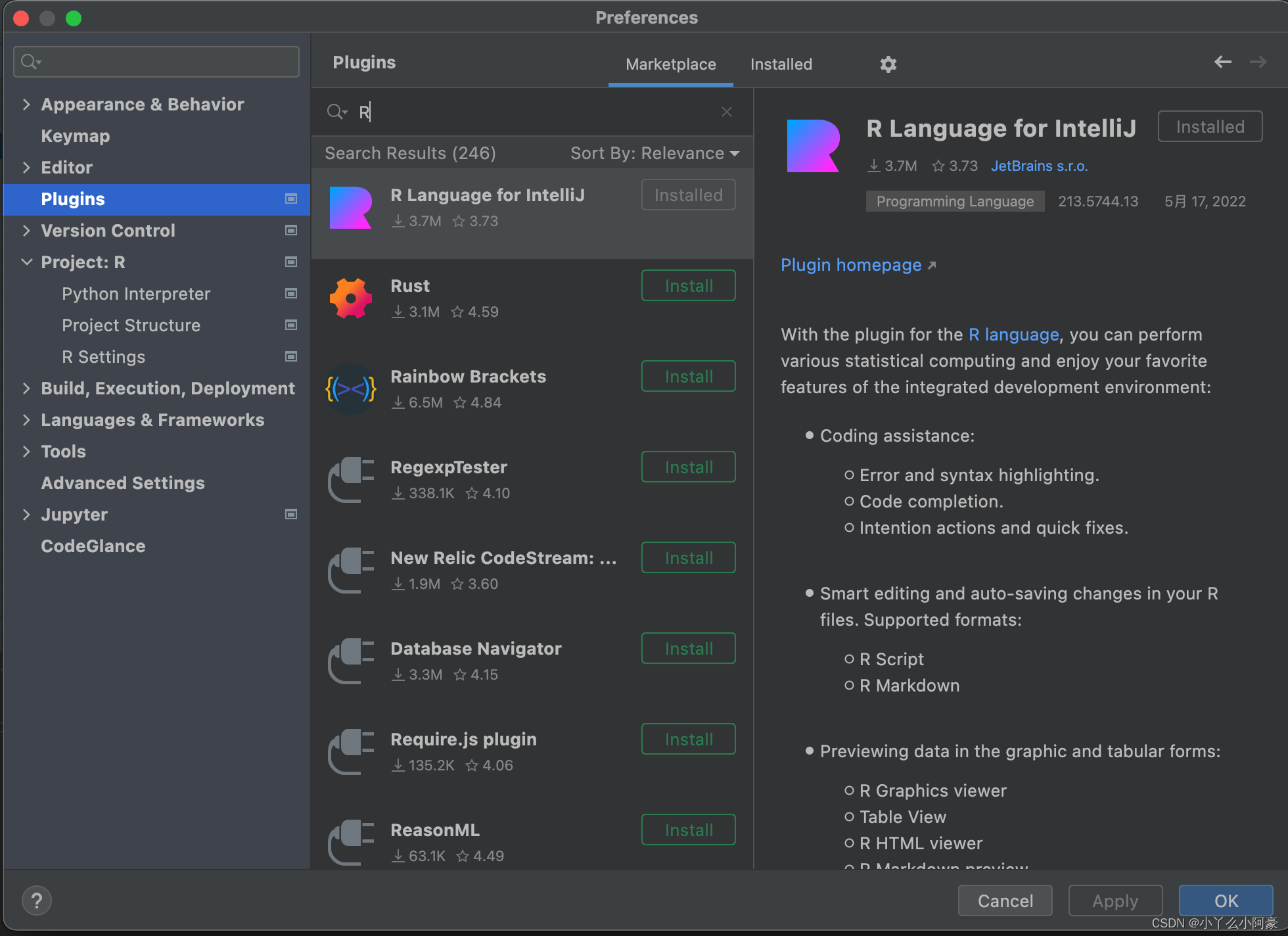1288x936 pixels.
Task: Click the settings gear icon in Plugins header
Action: tap(888, 63)
